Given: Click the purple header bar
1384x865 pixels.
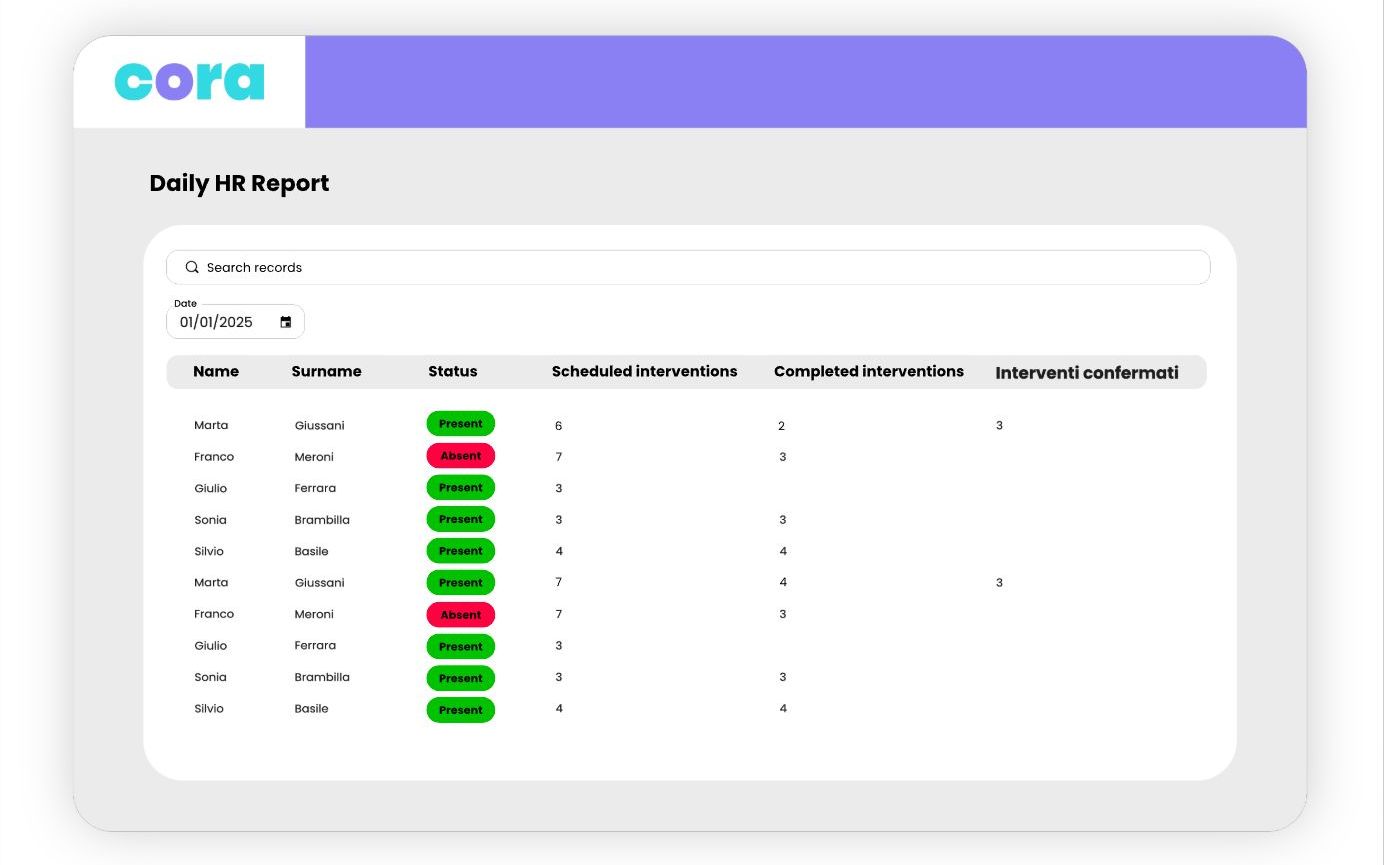Looking at the screenshot, I should (x=806, y=82).
